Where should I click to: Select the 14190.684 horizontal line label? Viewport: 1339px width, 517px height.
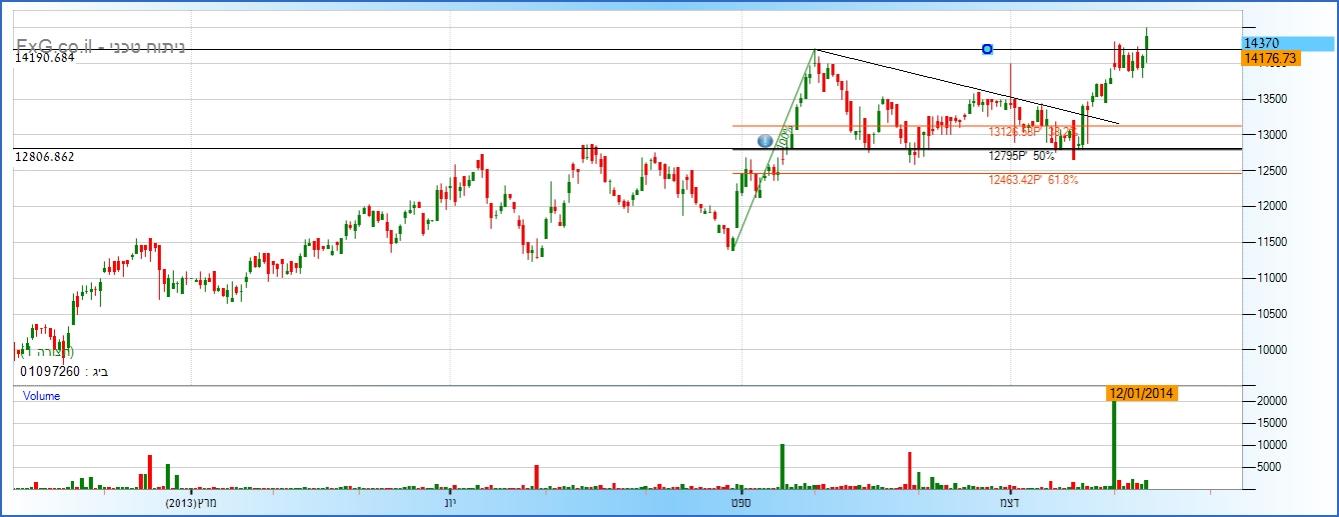(x=45, y=59)
